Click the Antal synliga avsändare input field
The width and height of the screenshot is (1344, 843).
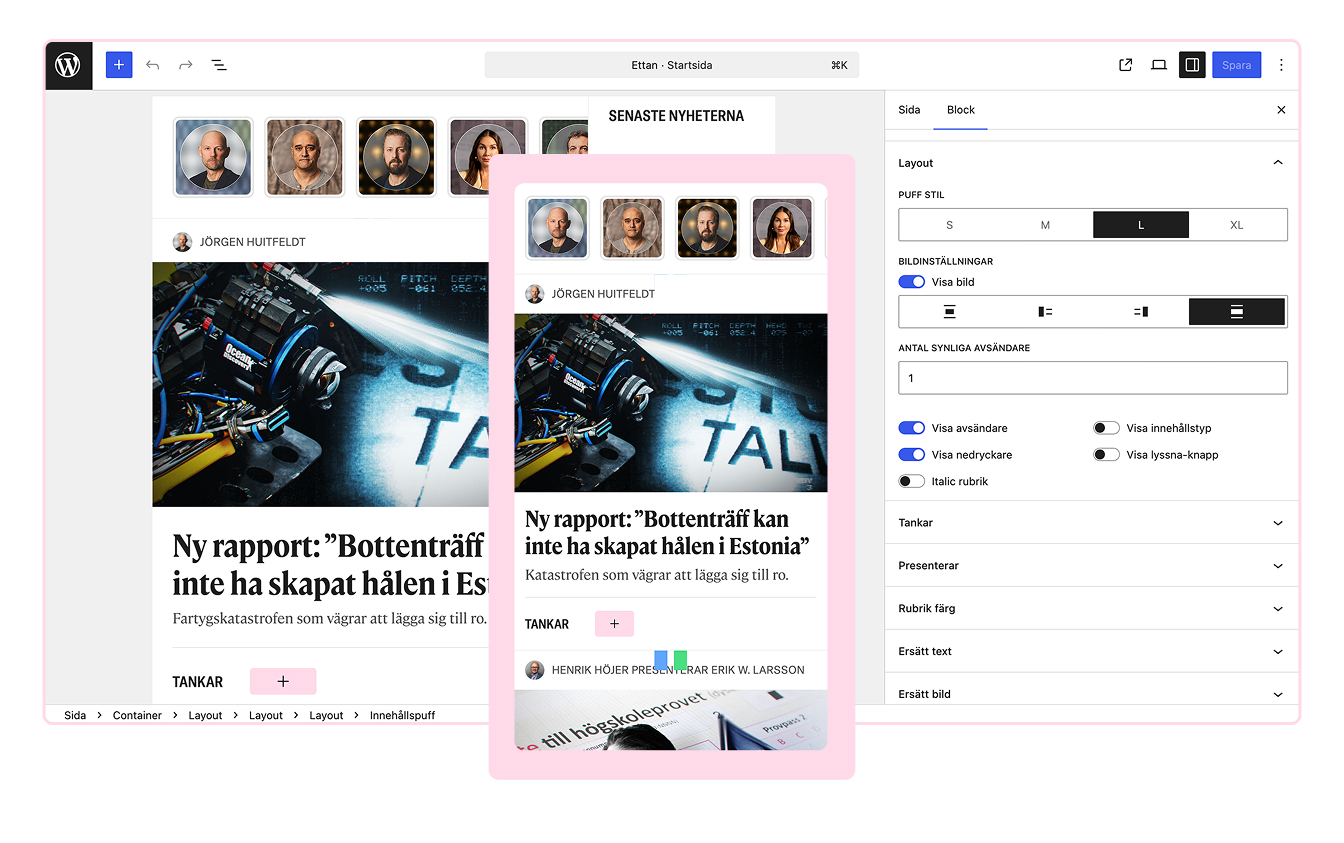1092,378
